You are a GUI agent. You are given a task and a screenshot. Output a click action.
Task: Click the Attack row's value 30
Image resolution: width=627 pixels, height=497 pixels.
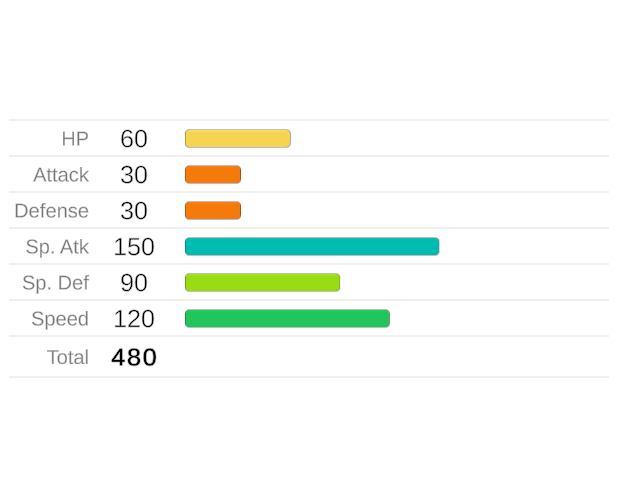click(x=134, y=175)
